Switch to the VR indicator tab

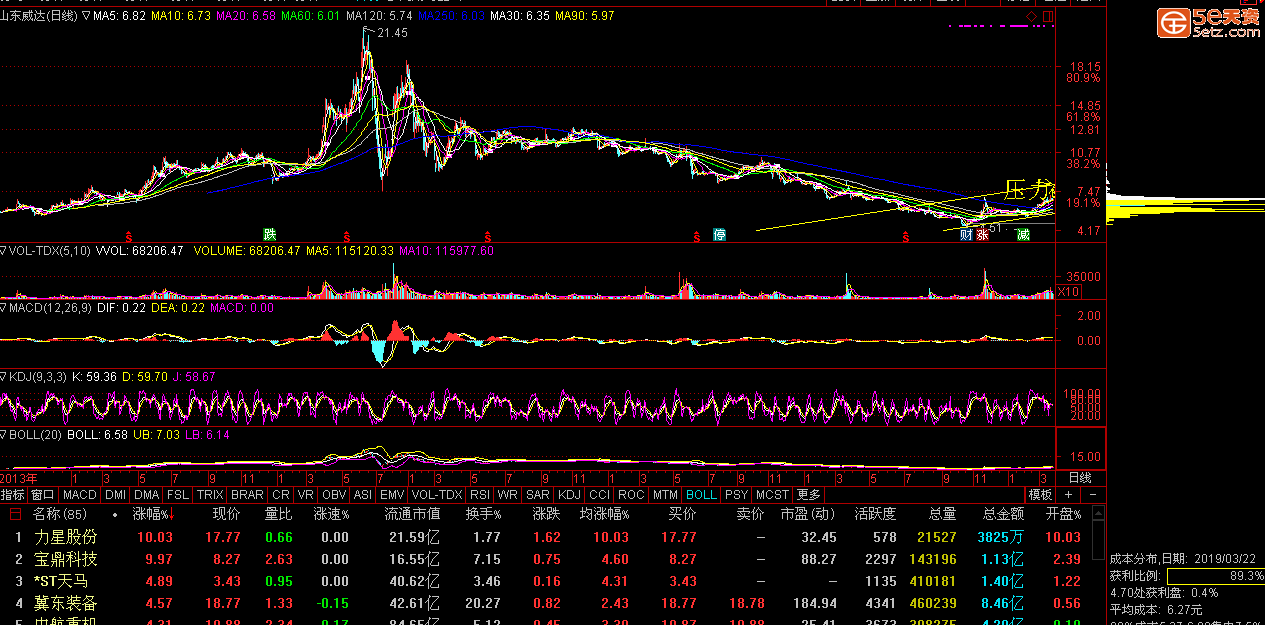(306, 494)
